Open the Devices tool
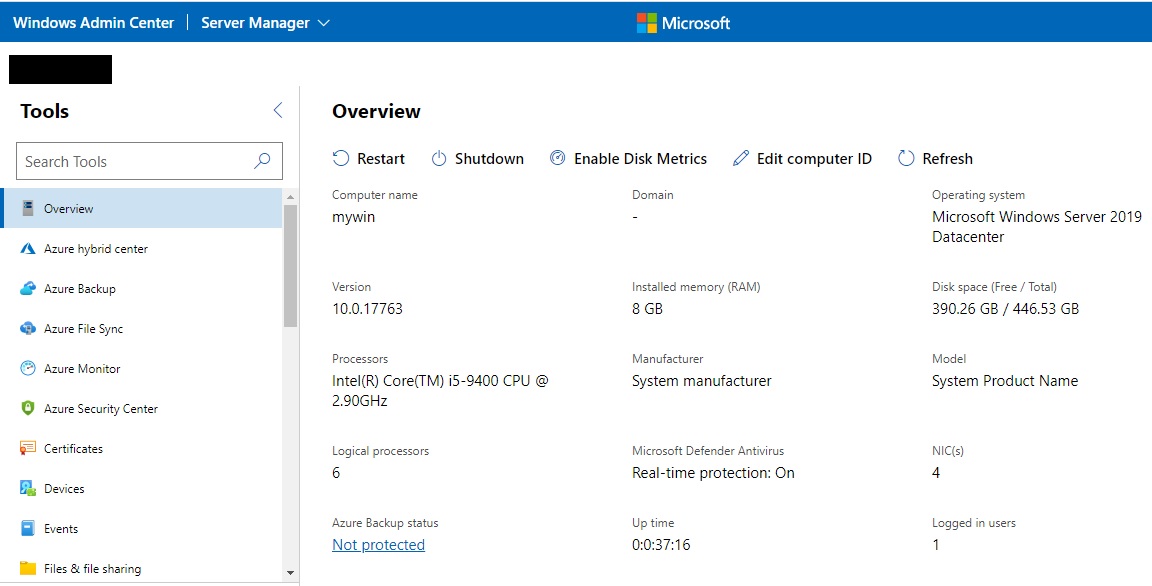This screenshot has width=1152, height=586. (x=62, y=488)
